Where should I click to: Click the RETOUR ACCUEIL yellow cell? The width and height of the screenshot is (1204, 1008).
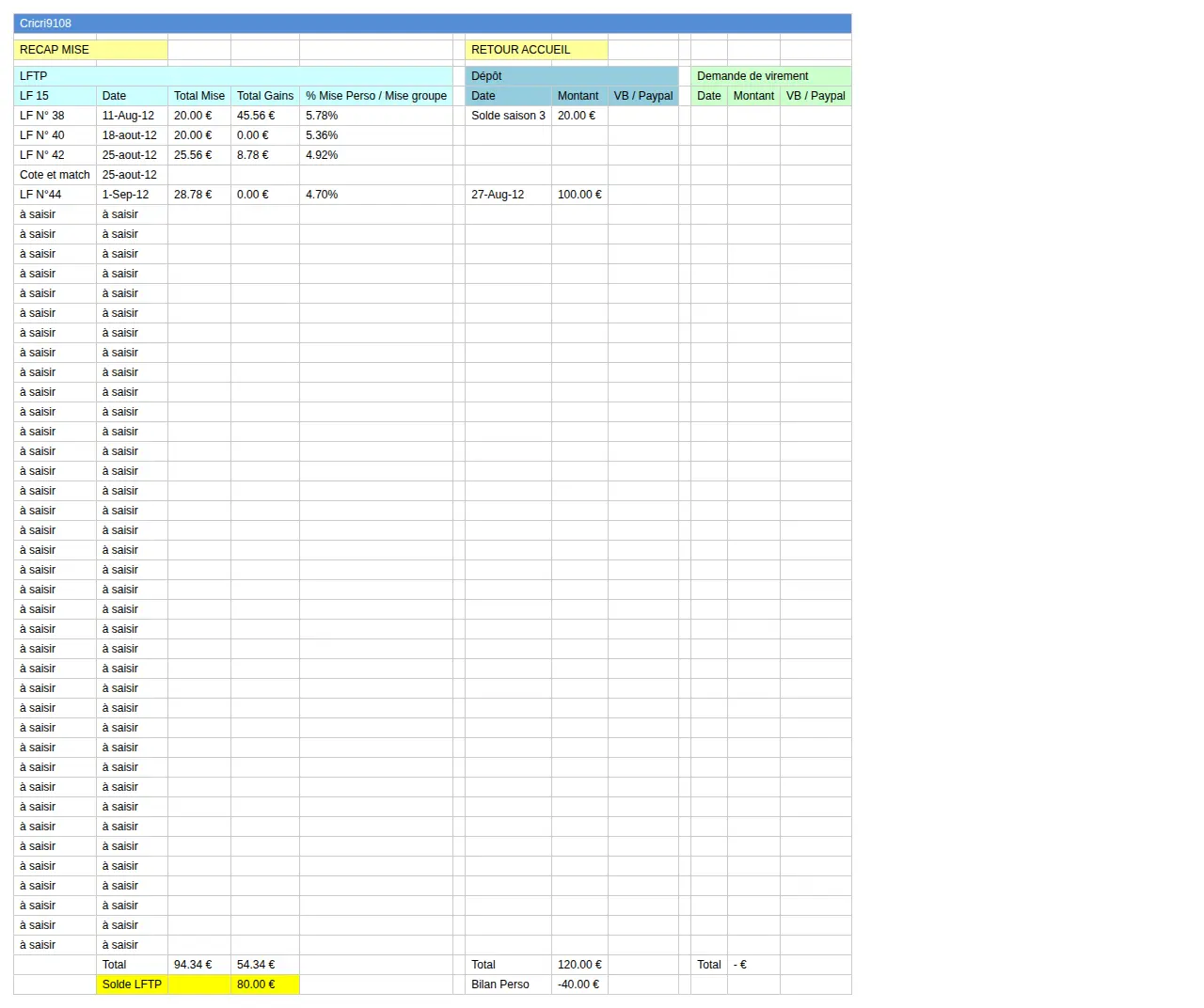click(x=536, y=50)
